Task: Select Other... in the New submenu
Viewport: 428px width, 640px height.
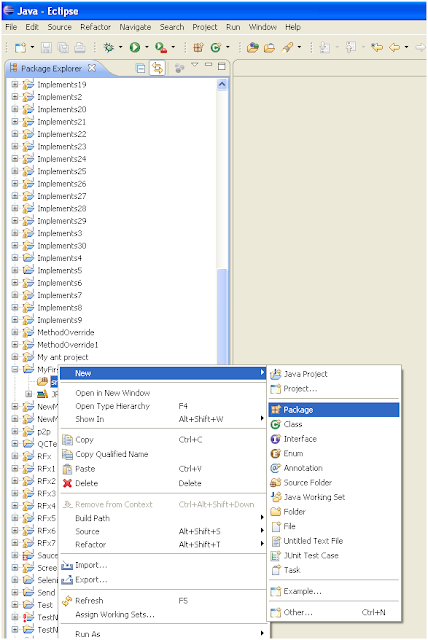Action: 334,613
